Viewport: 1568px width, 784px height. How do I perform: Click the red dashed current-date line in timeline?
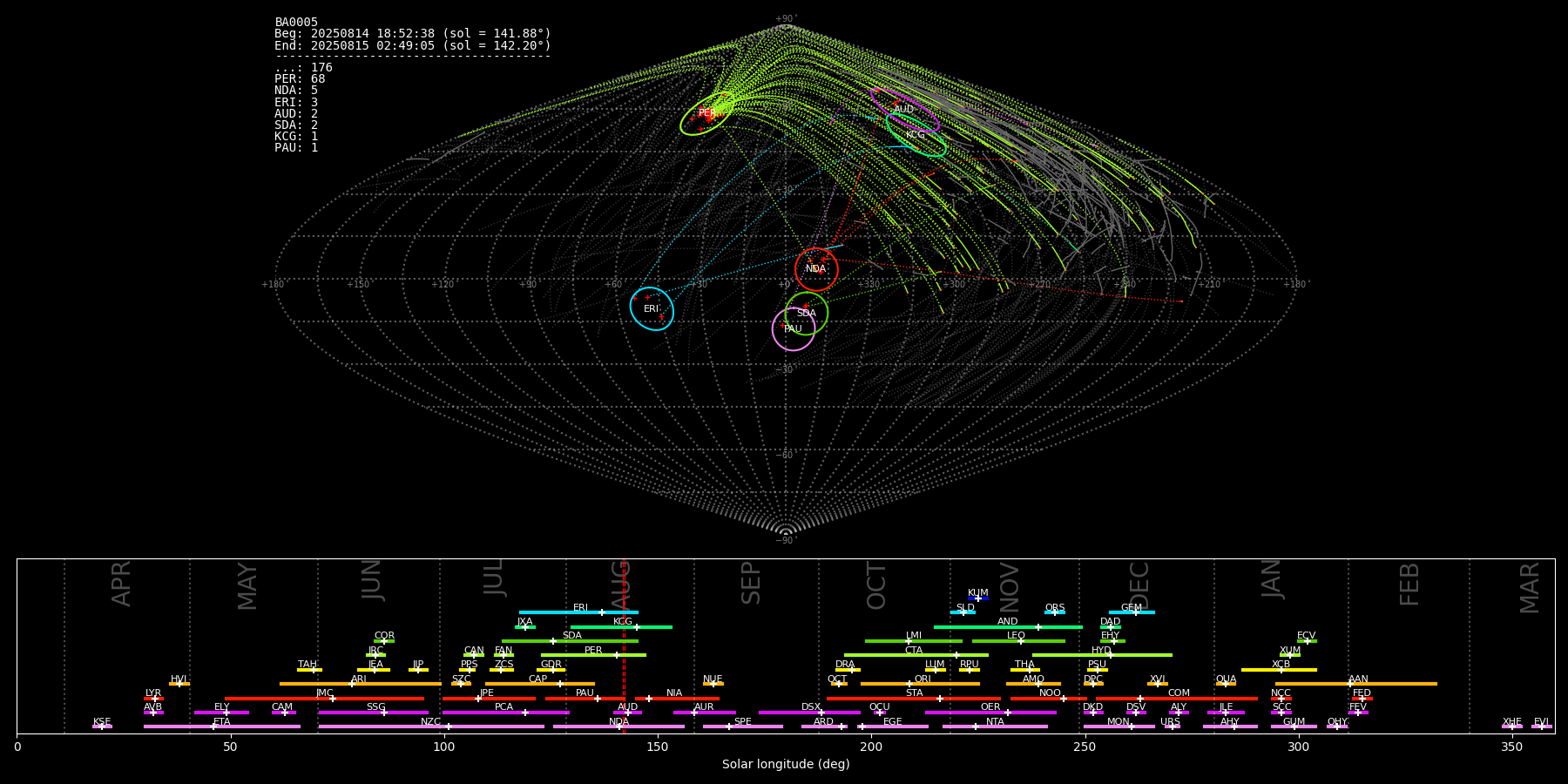click(x=624, y=645)
